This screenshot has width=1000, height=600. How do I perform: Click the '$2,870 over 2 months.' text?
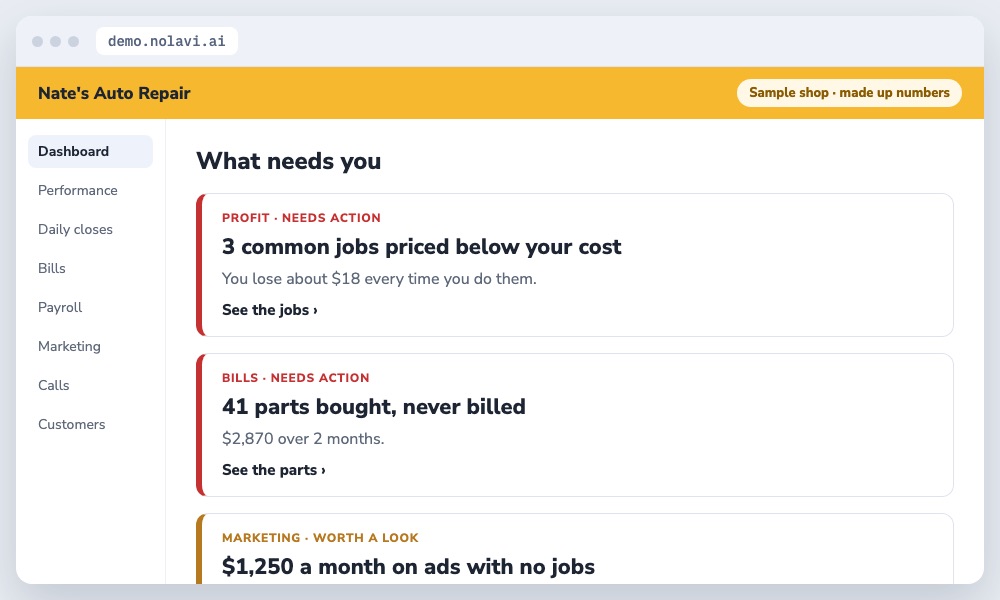tap(303, 439)
